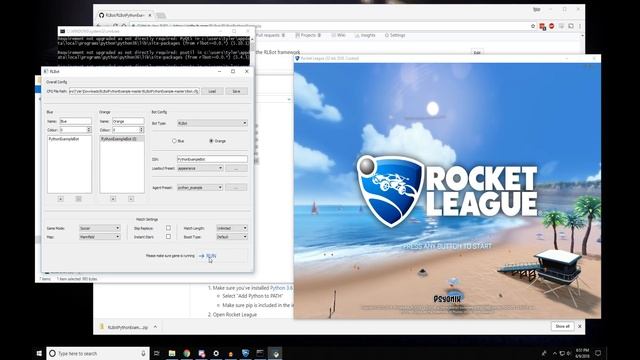Screen dimensions: 640x360
Task: Click the remove bot button under Orange list
Action: [131, 199]
